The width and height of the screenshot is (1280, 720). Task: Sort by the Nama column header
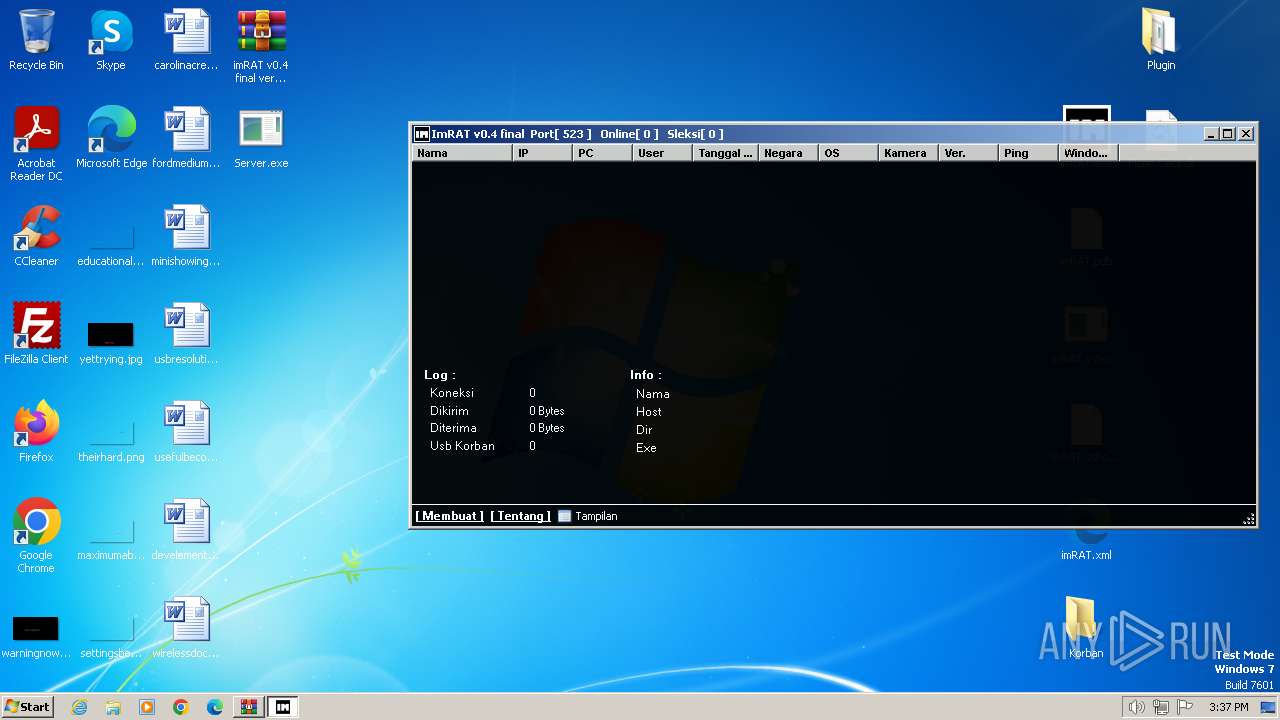click(x=462, y=153)
